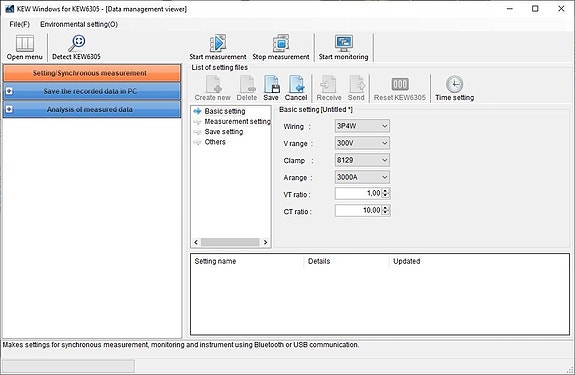Select Save setting in the tree
Image resolution: width=575 pixels, height=375 pixels.
(224, 132)
